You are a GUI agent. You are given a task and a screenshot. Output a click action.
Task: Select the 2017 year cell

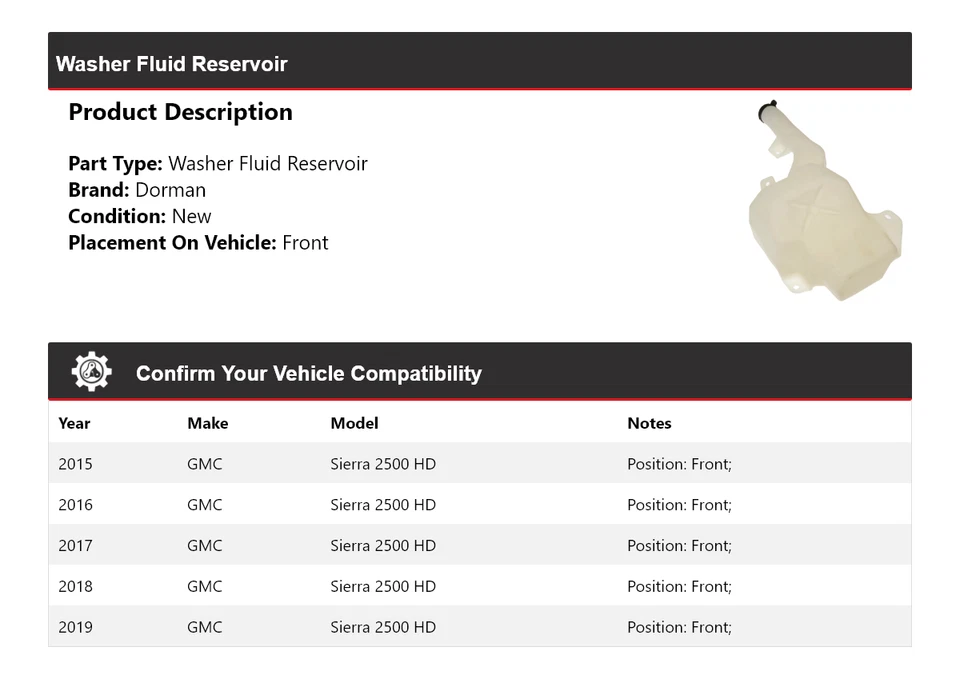[75, 546]
